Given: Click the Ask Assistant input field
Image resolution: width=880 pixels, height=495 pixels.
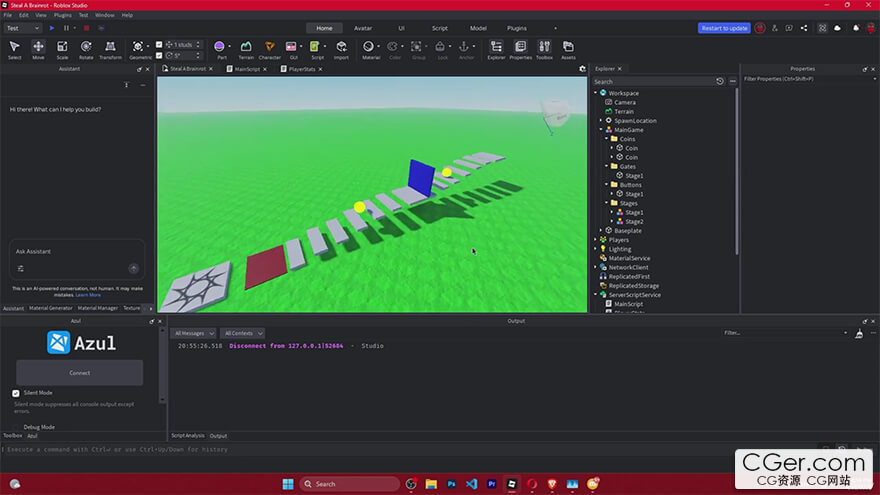Looking at the screenshot, I should click(77, 251).
